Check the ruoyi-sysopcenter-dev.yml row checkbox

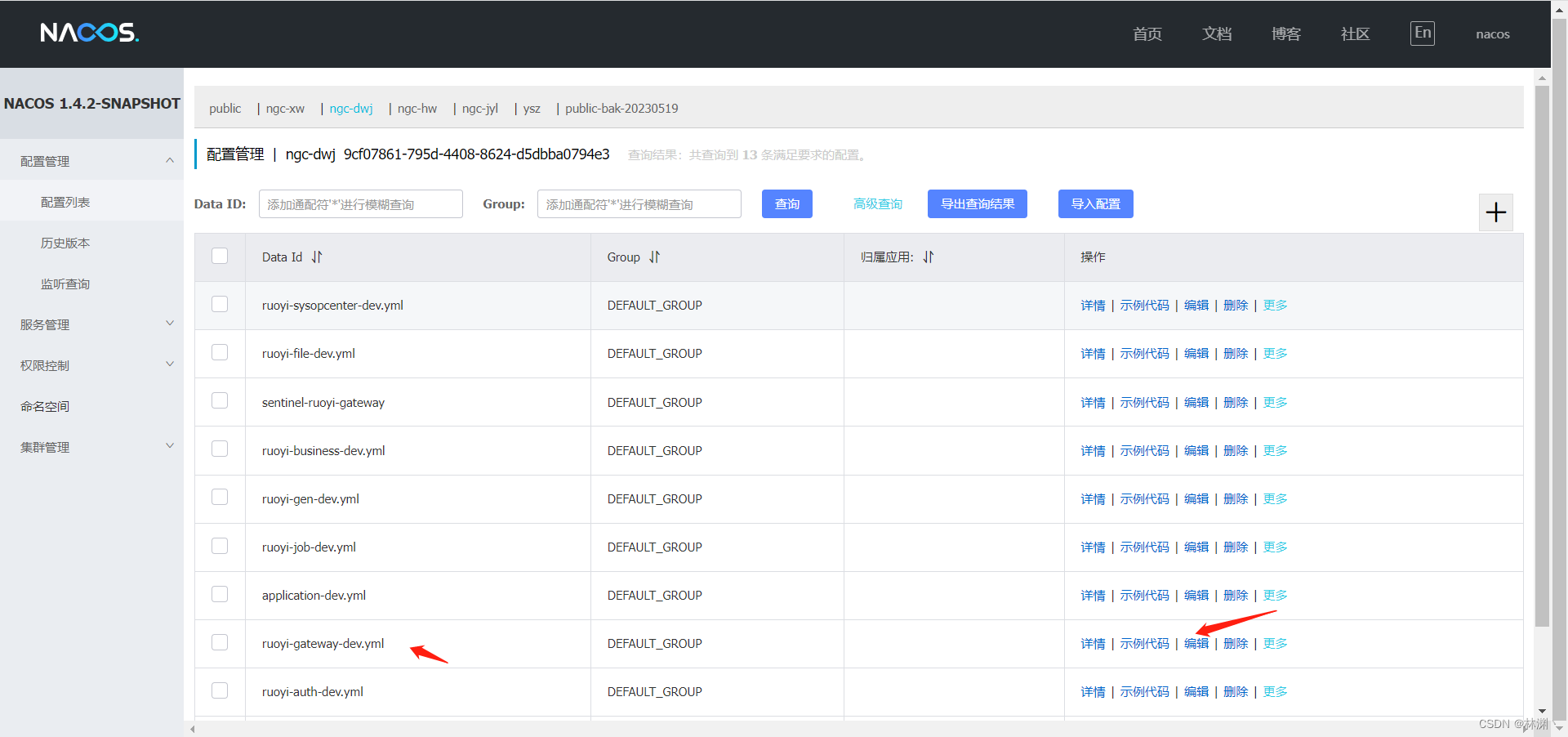220,304
